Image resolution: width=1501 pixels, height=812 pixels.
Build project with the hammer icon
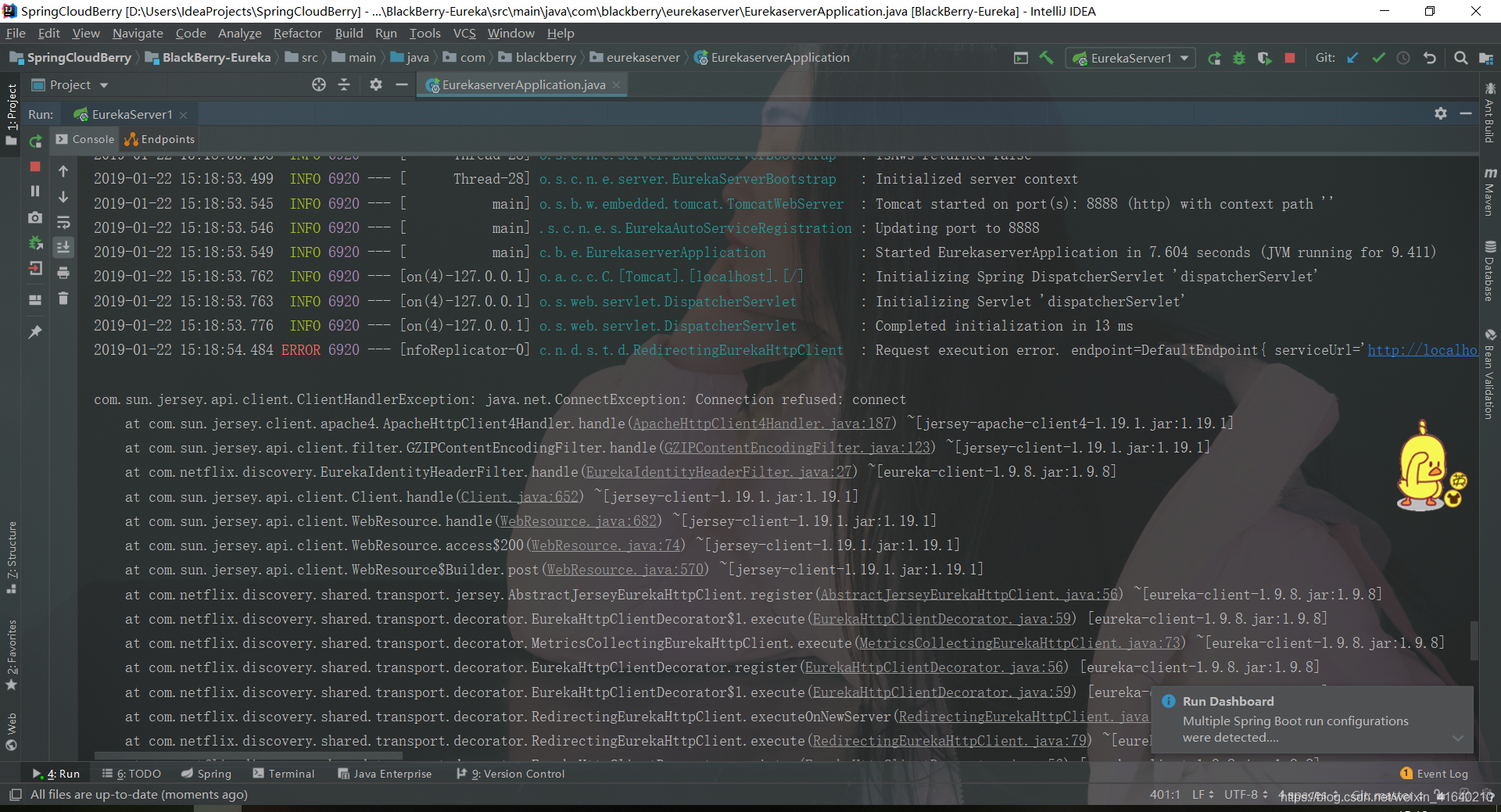click(1046, 58)
